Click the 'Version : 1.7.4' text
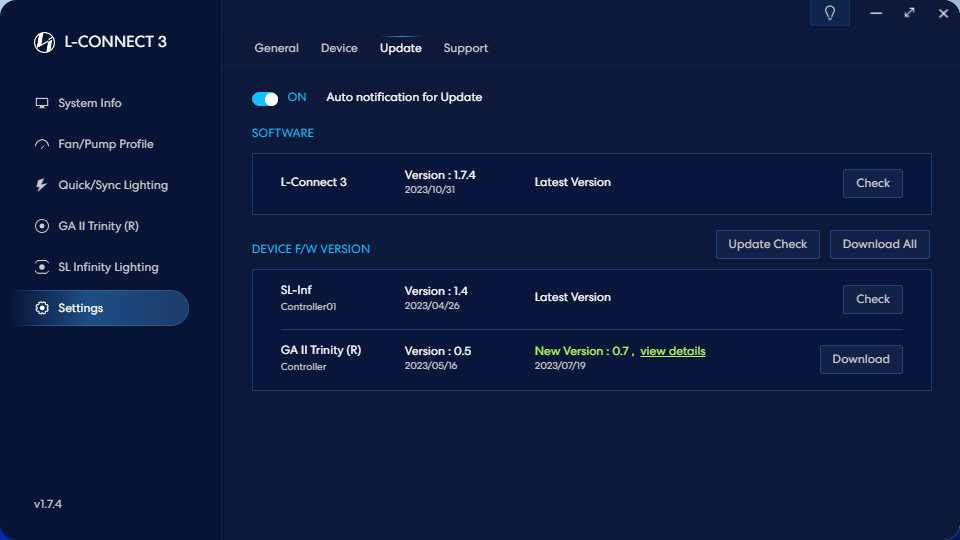The height and width of the screenshot is (540, 960). 440,175
